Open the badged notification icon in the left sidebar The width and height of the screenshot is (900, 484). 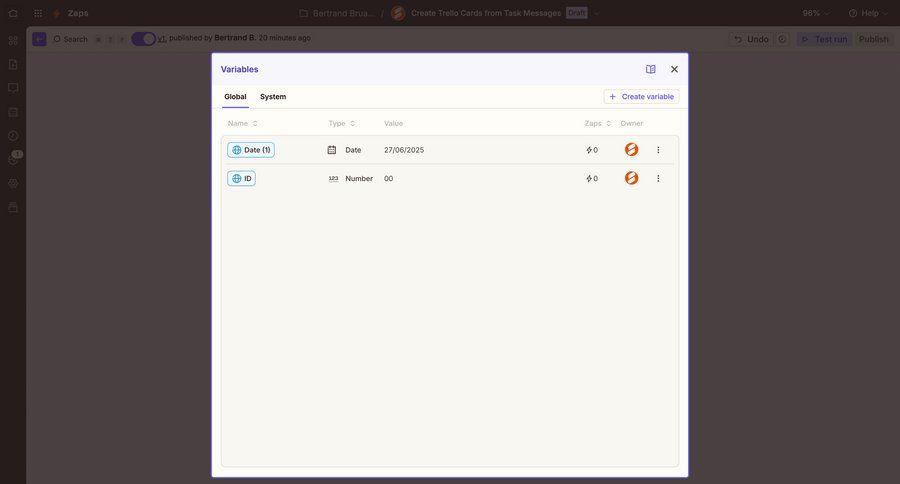tap(14, 158)
